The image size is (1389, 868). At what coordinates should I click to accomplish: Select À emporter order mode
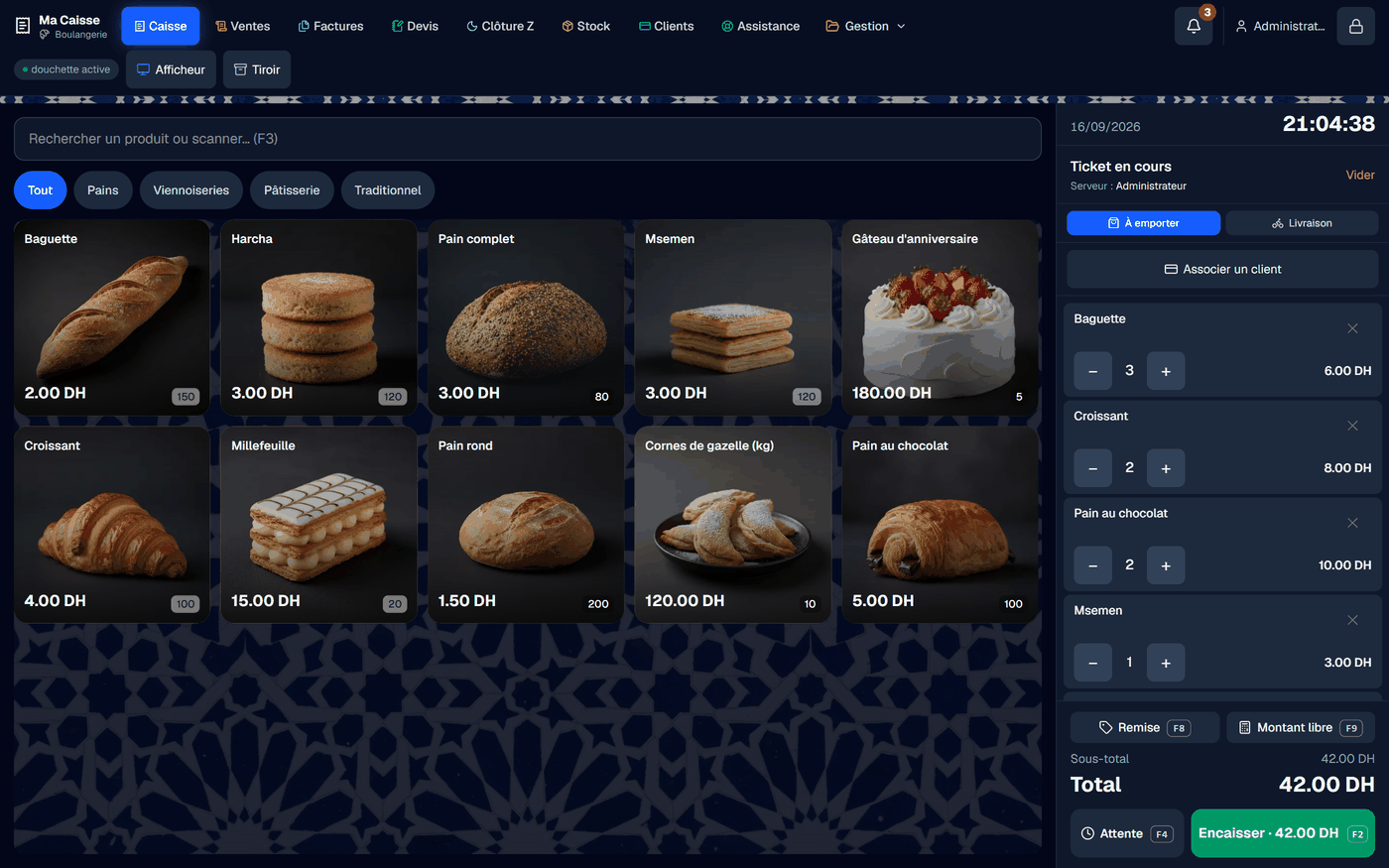click(x=1143, y=223)
